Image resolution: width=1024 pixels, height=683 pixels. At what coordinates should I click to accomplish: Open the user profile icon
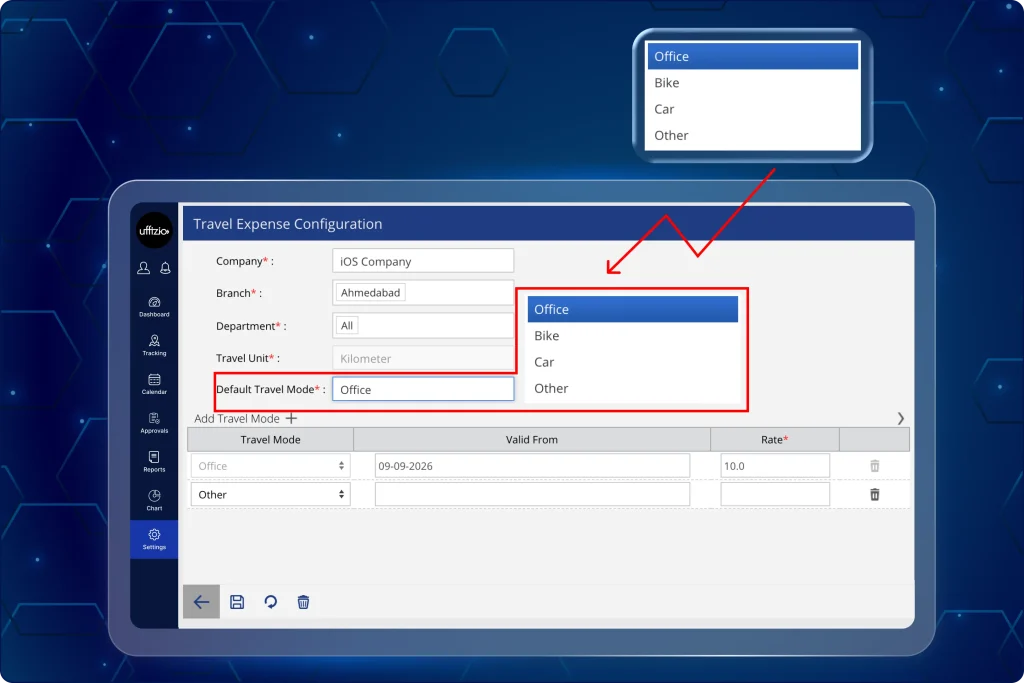pyautogui.click(x=144, y=268)
